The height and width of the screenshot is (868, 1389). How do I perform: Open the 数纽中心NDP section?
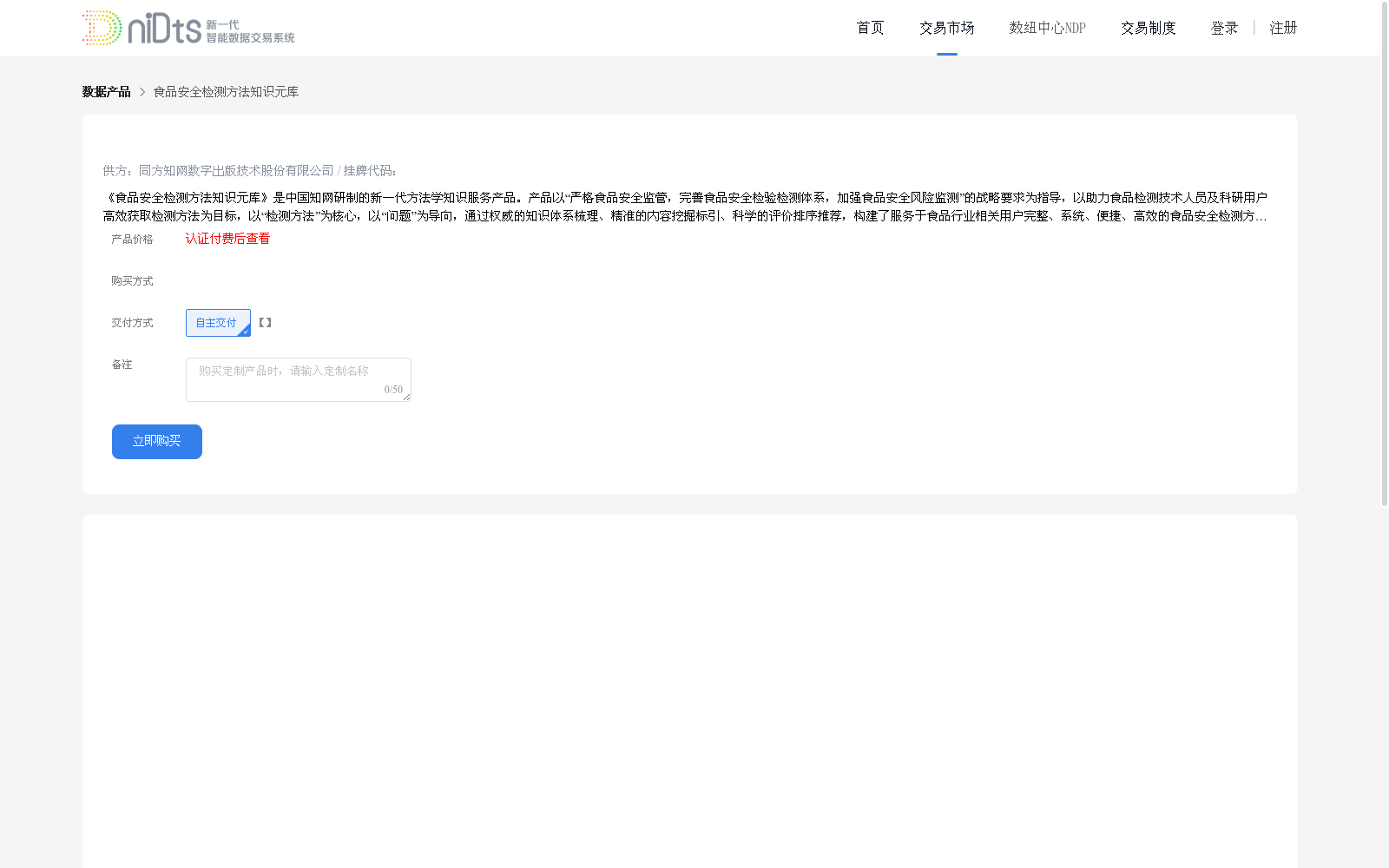pyautogui.click(x=1047, y=27)
